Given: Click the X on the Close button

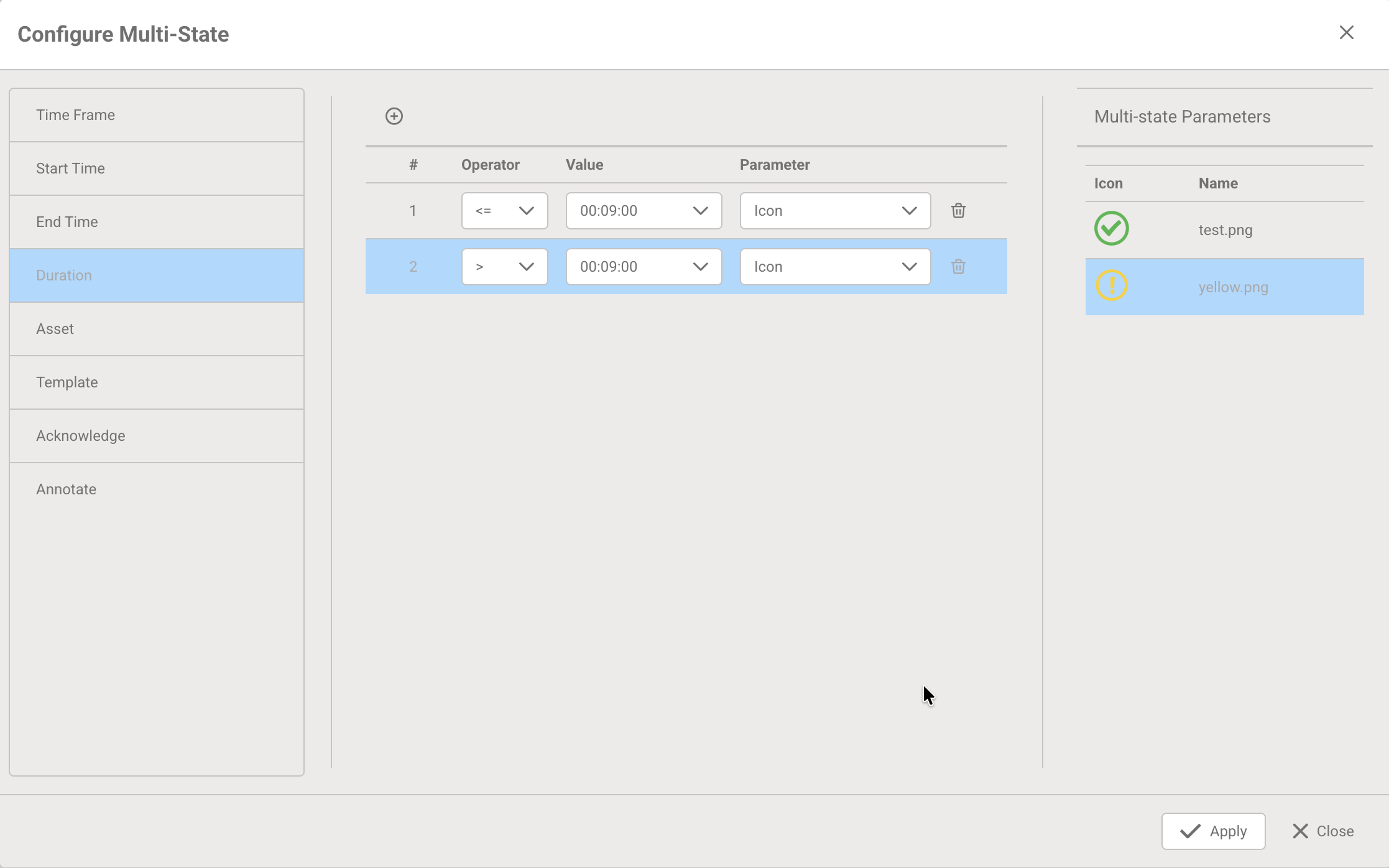Looking at the screenshot, I should 1299,831.
